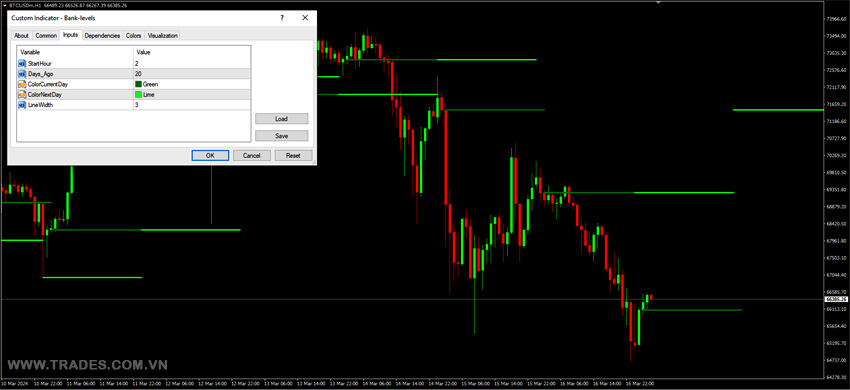
Task: Select the Green color swatch value
Action: pyautogui.click(x=138, y=84)
